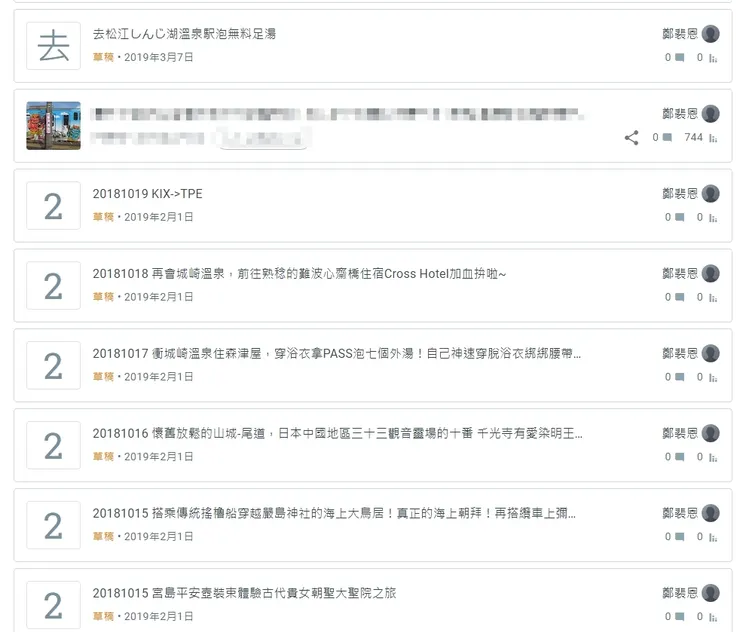Click stats icon next to 744 views
Image resolution: width=740 pixels, height=632 pixels.
click(x=713, y=138)
